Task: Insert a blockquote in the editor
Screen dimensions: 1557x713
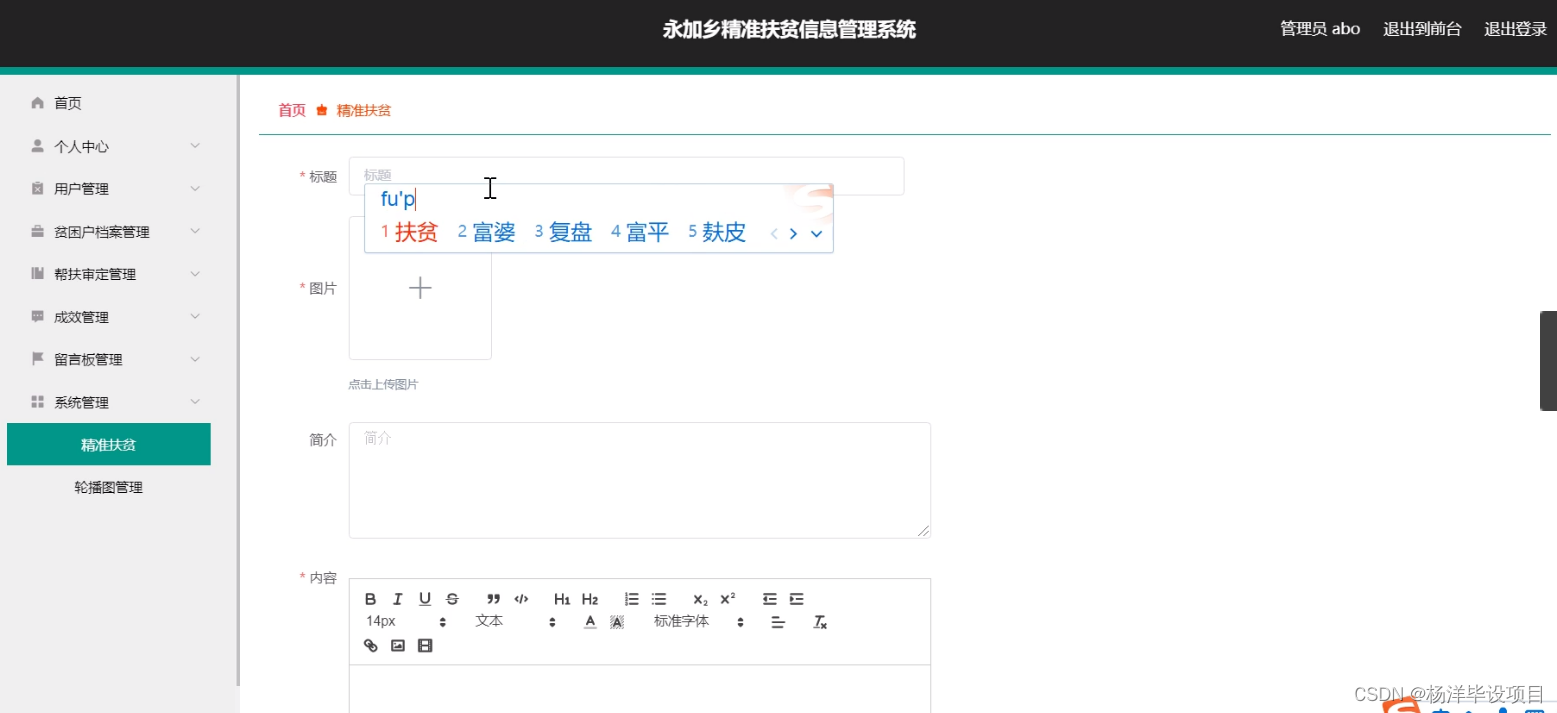Action: click(493, 599)
